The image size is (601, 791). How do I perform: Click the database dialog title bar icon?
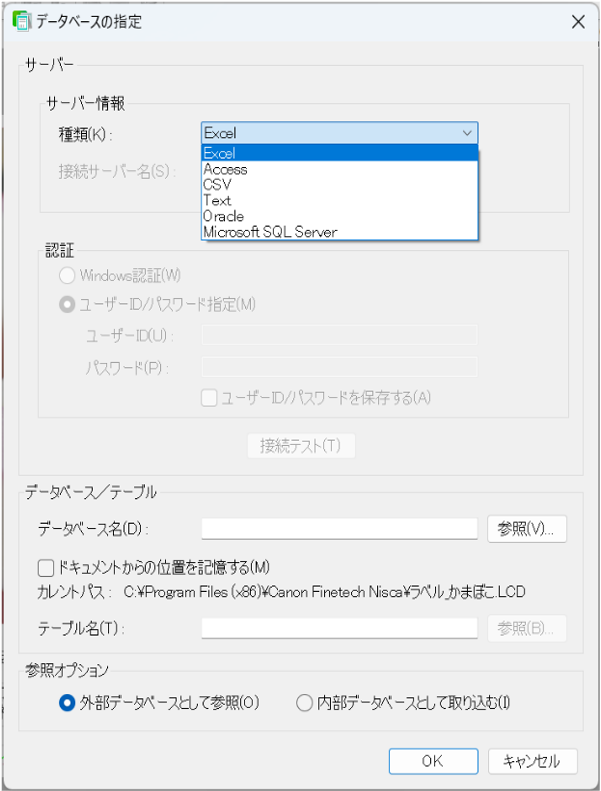point(18,21)
